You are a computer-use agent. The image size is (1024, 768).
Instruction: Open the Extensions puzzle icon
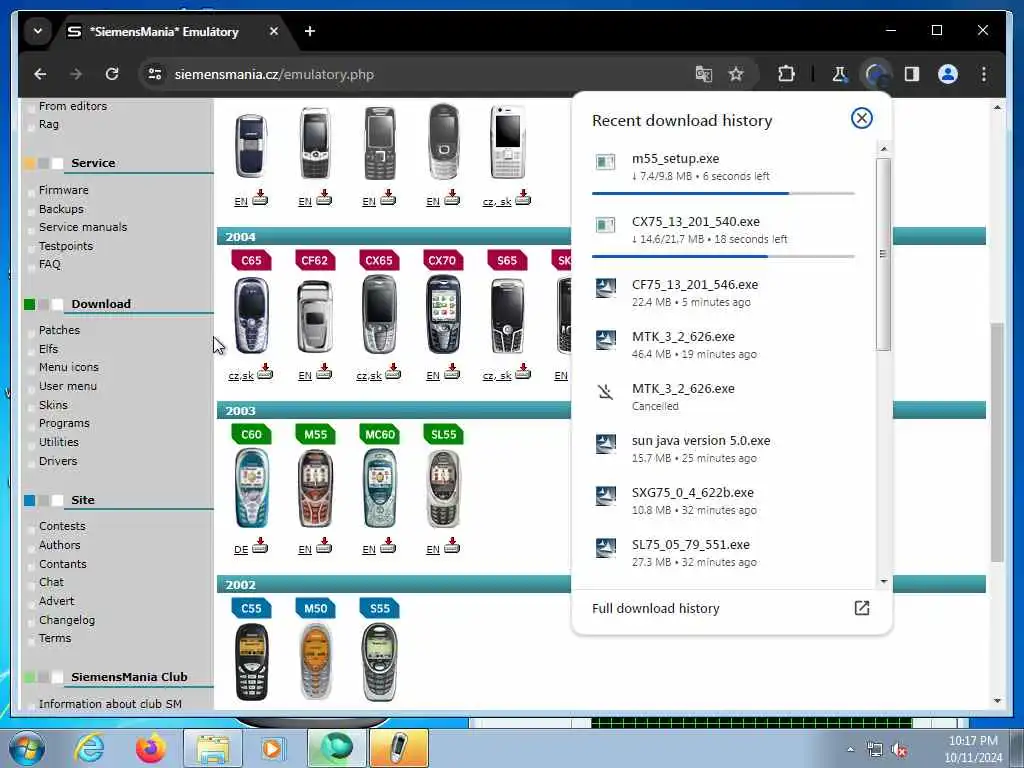coord(786,74)
